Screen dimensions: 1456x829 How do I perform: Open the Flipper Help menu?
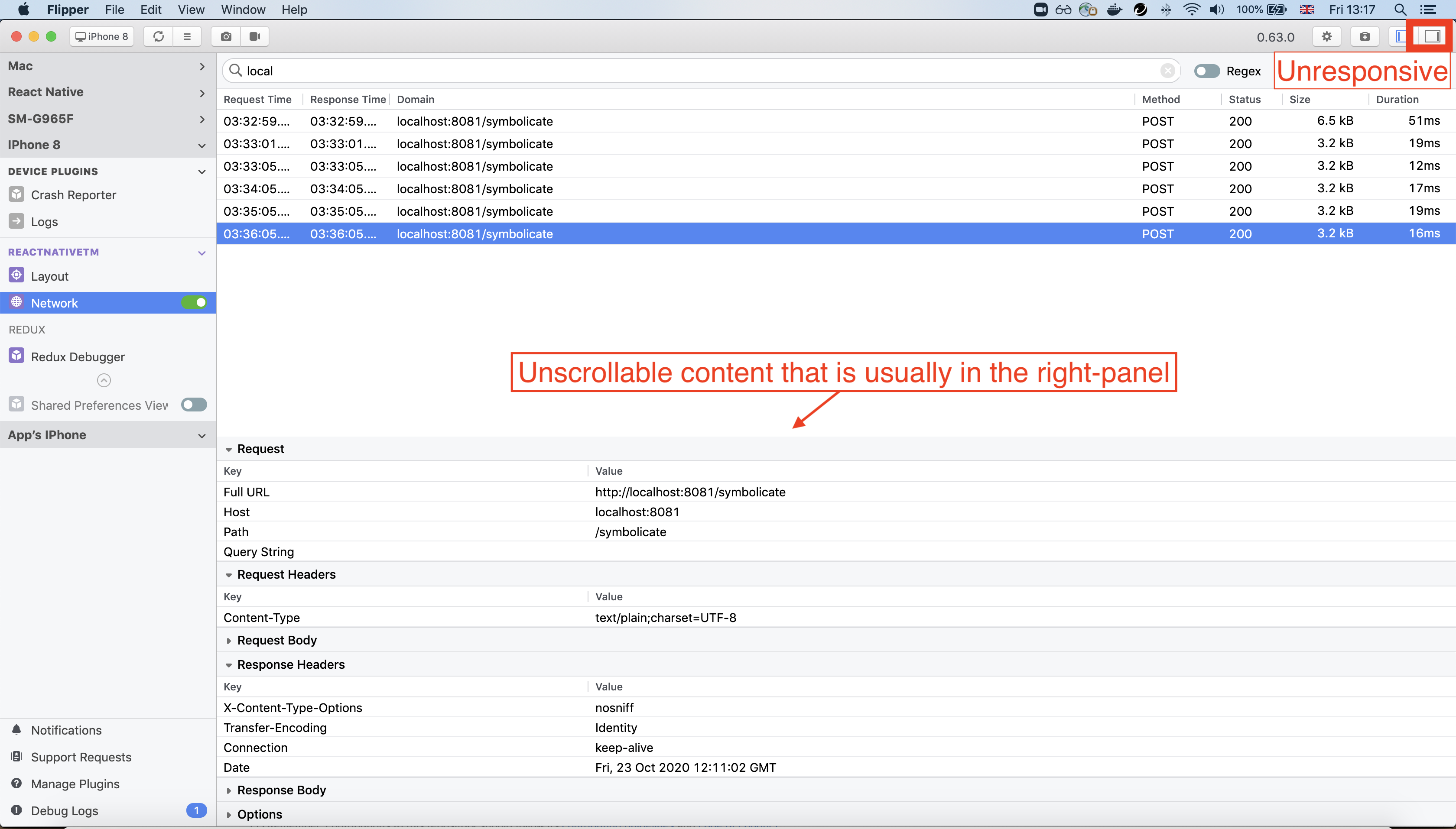pos(294,9)
